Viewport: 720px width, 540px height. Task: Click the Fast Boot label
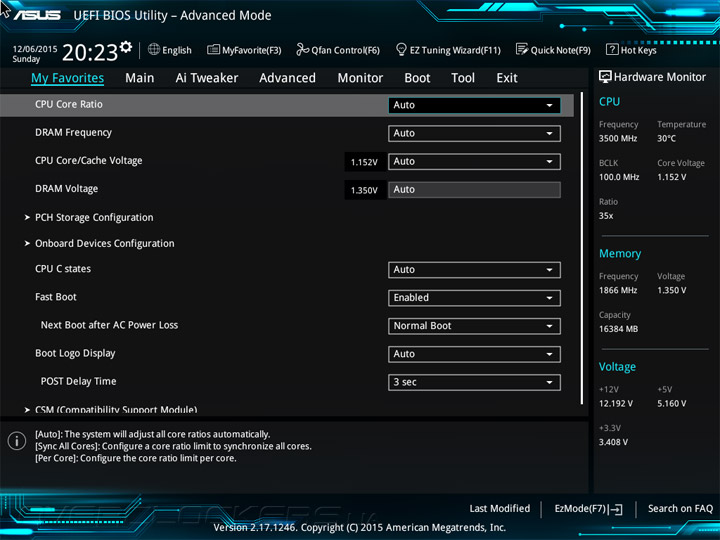56,297
